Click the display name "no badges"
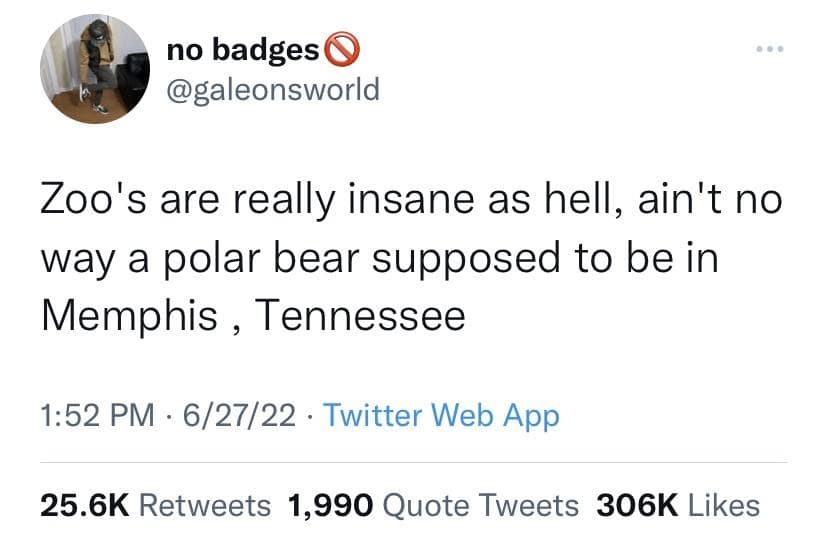The width and height of the screenshot is (828, 547). pyautogui.click(x=240, y=48)
